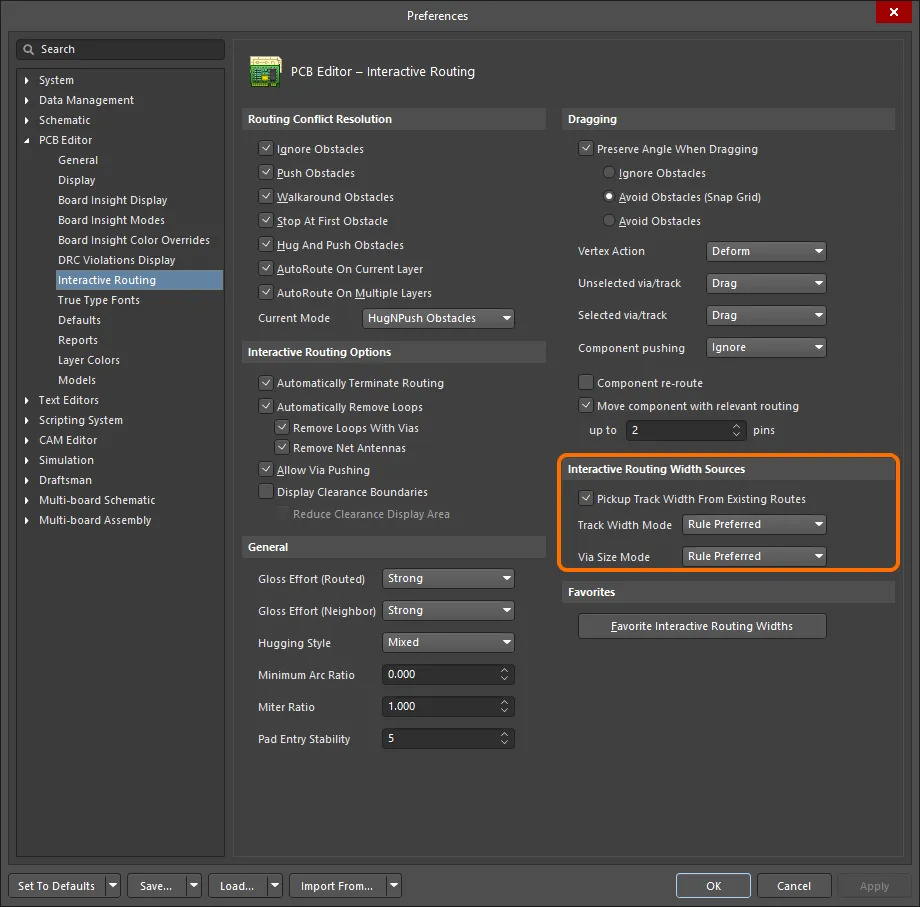This screenshot has width=920, height=907.
Task: Toggle Hug And Push Obstacles checkbox
Action: click(x=266, y=245)
